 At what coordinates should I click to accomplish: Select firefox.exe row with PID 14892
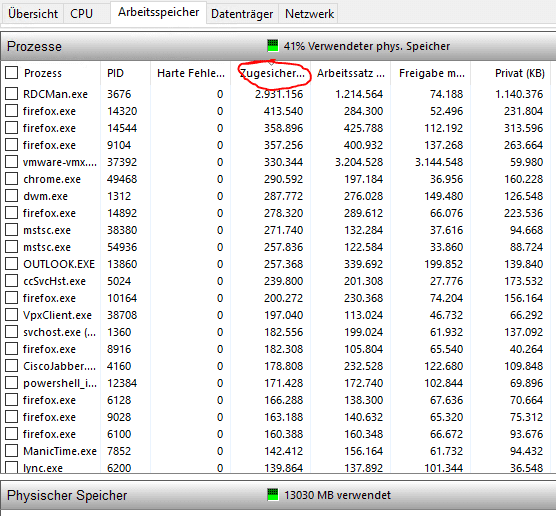49,213
